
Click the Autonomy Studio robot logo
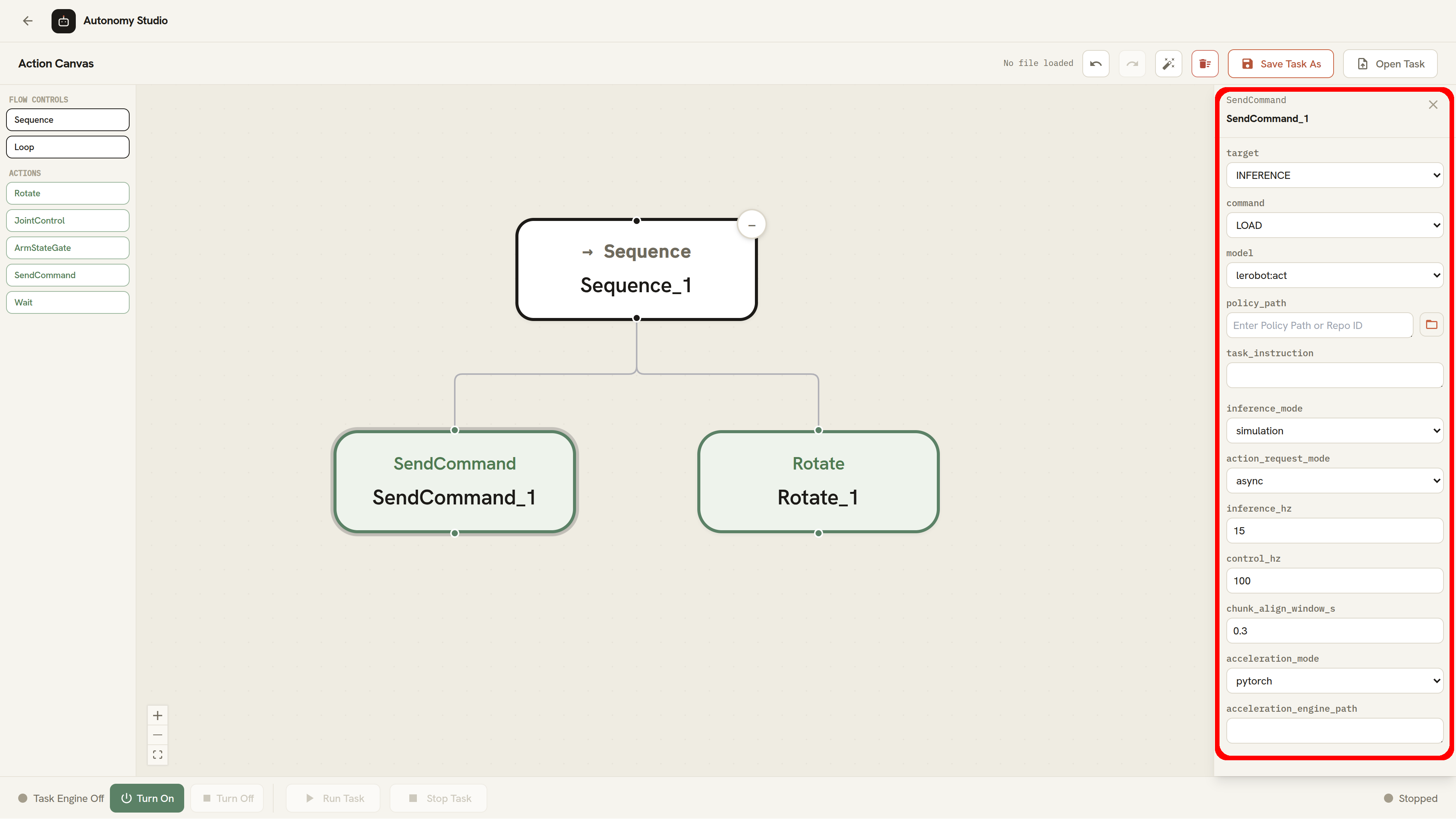pos(63,21)
